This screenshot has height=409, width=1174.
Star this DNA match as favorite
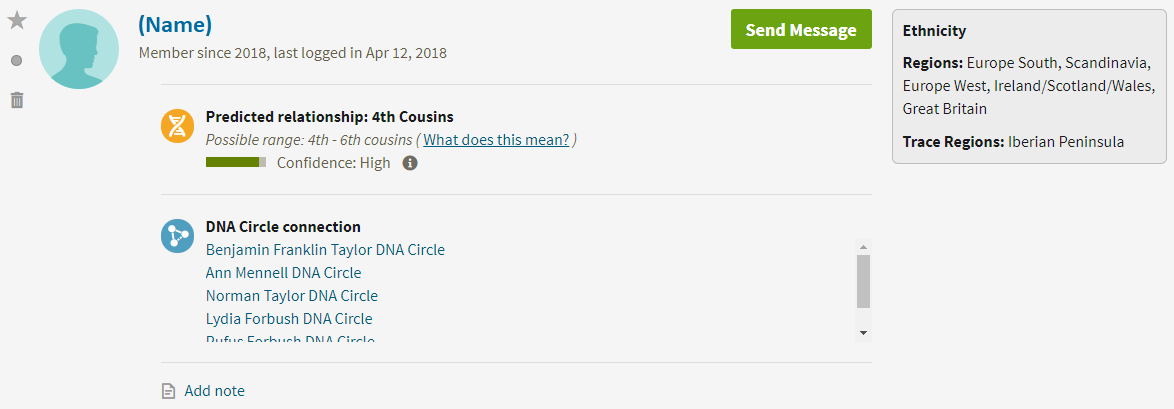pos(16,21)
